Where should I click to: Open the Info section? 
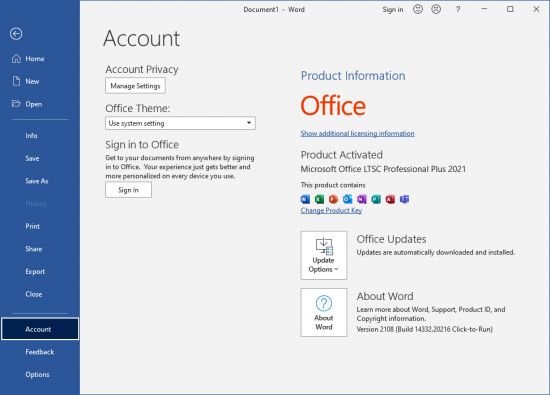pos(31,136)
